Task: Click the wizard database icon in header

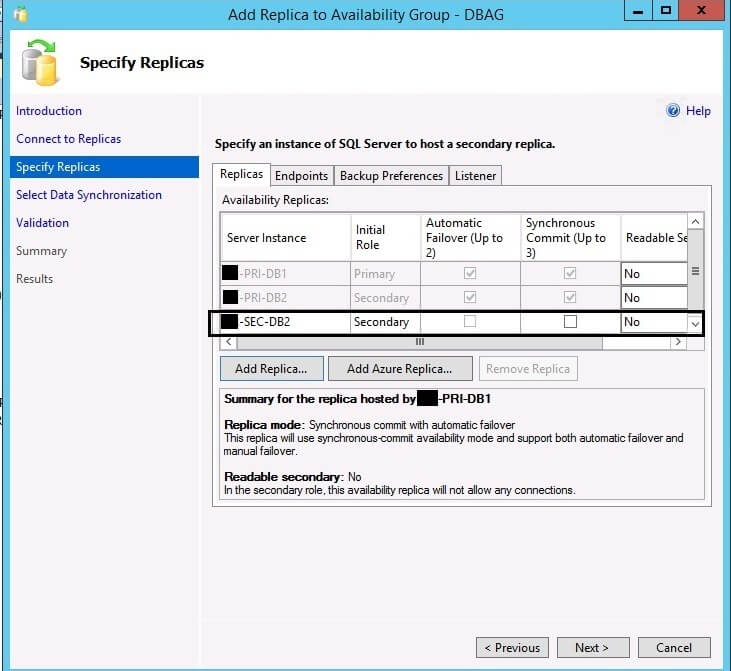Action: 41,63
